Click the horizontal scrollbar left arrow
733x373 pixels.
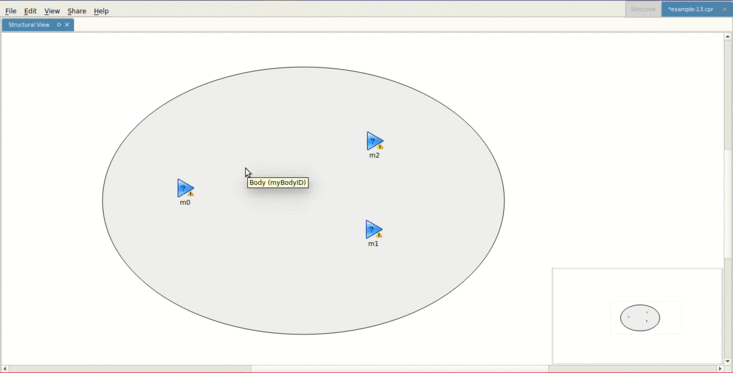(5, 369)
